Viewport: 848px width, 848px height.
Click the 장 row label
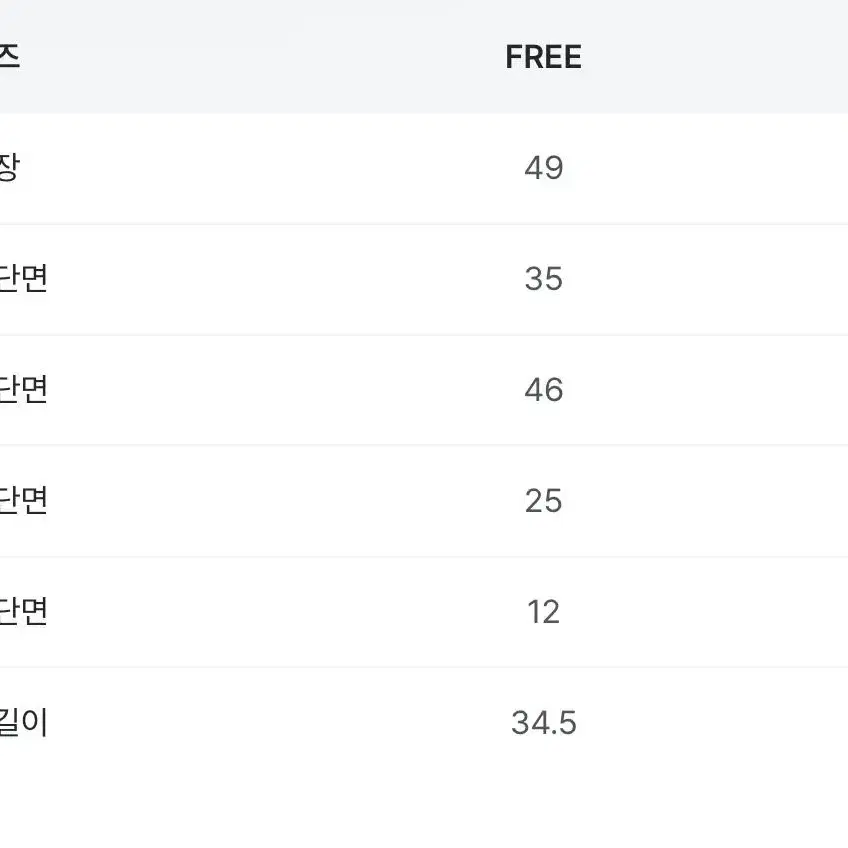point(10,168)
